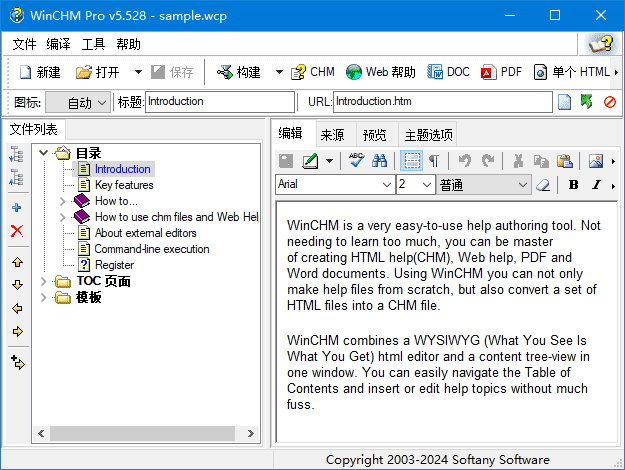The image size is (625, 470).
Task: Click the edit pencil icon in editor toolbar
Action: (x=310, y=161)
